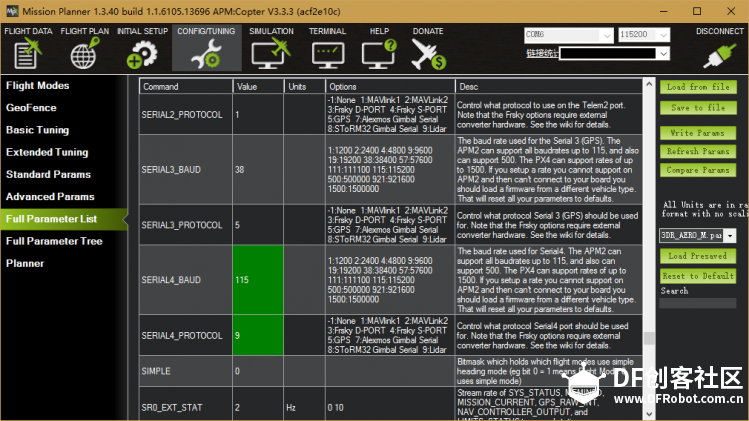Select the SERIAL2_PROTOCOL value cell showing 1
This screenshot has height=421, width=749.
pos(258,114)
